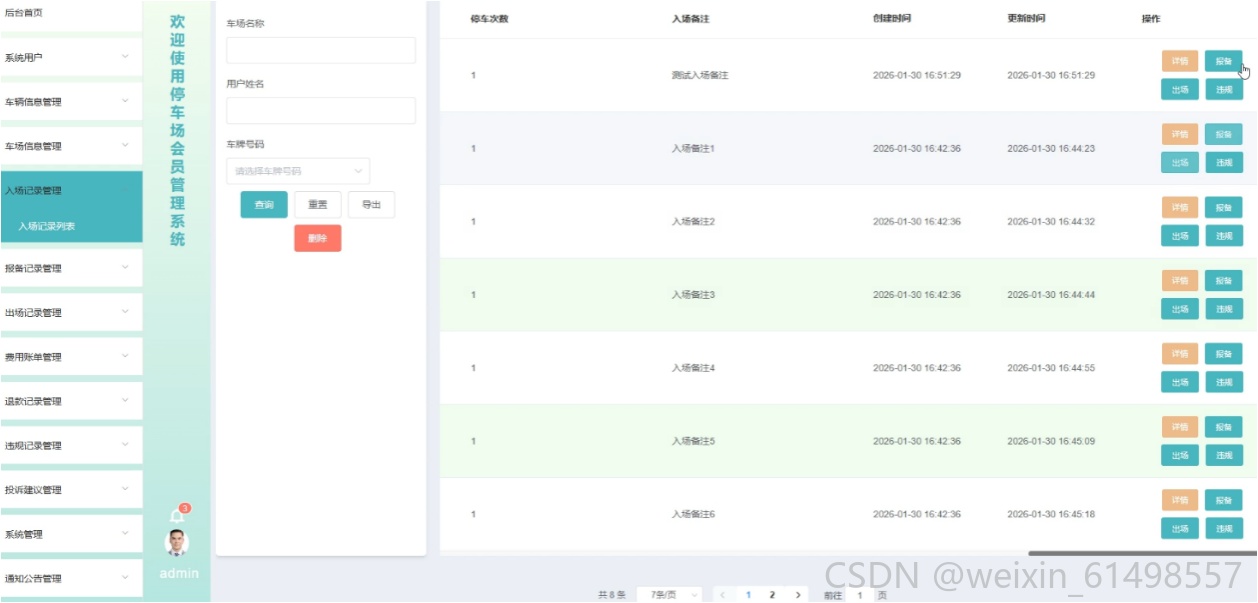This screenshot has width=1258, height=603.
Task: Click the 用户姓名 input field
Action: (321, 110)
